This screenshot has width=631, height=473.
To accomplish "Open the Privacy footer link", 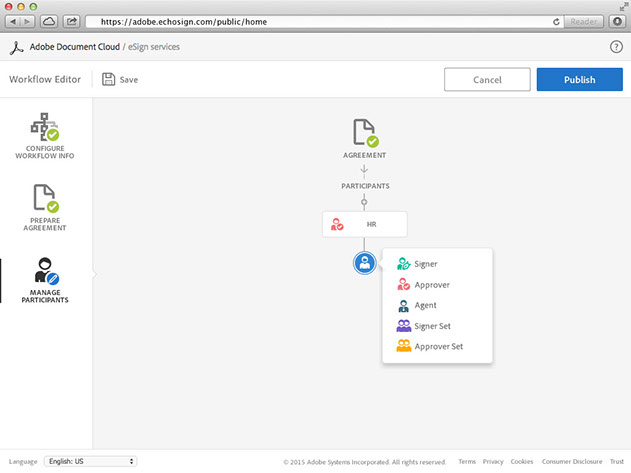I will tap(493, 462).
